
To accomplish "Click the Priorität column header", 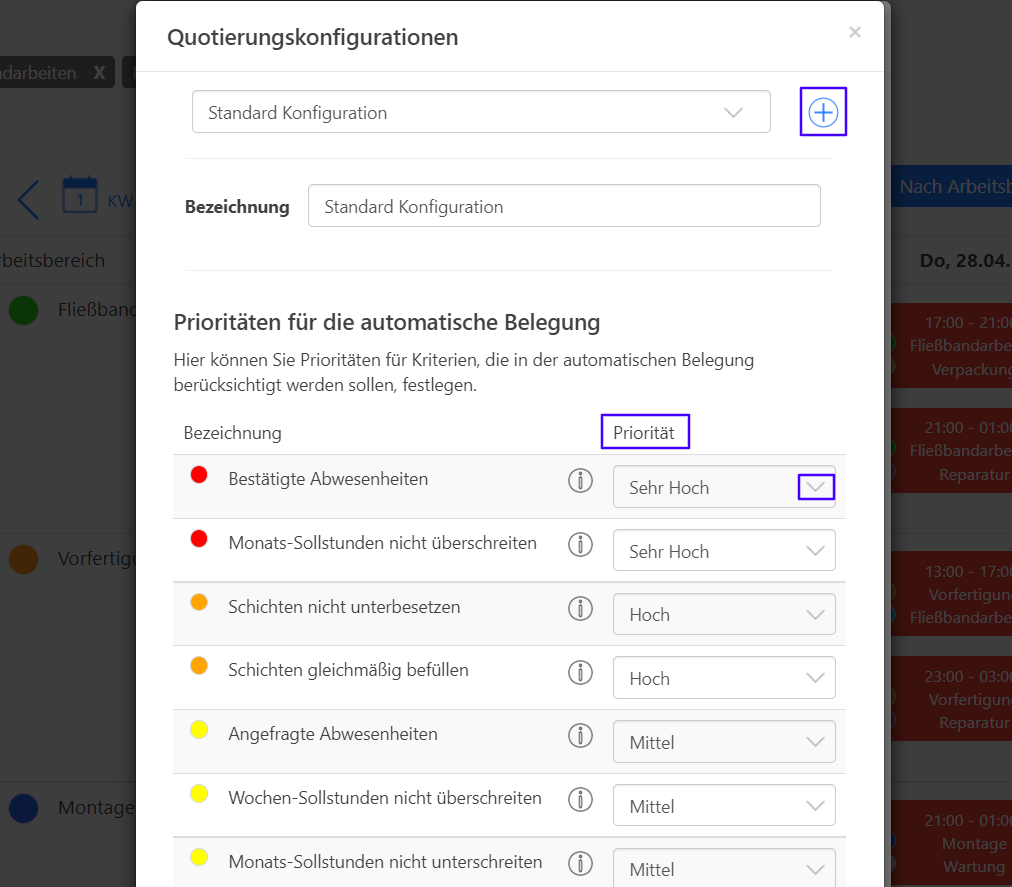I will 645,433.
